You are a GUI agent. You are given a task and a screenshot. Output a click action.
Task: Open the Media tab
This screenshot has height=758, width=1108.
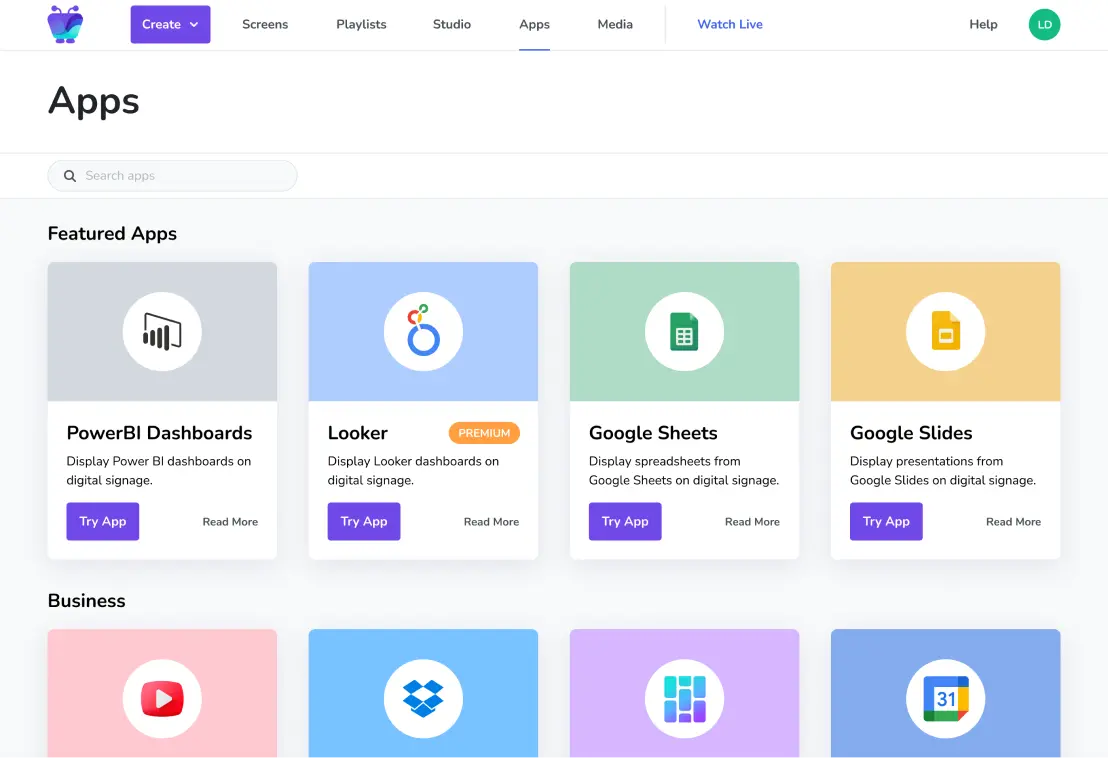coord(615,24)
